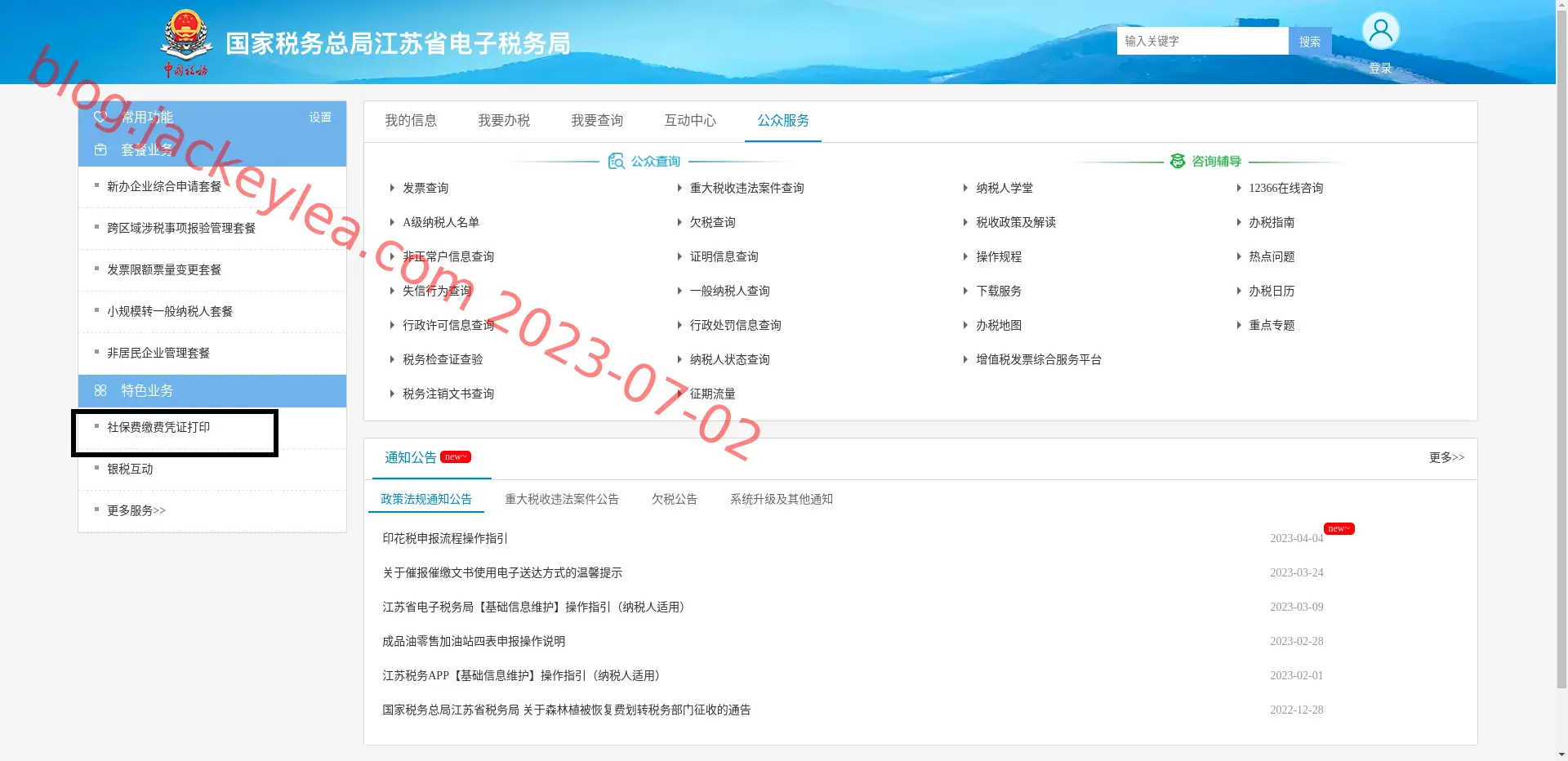Click the 公众查询 magnifier icon

[x=617, y=161]
